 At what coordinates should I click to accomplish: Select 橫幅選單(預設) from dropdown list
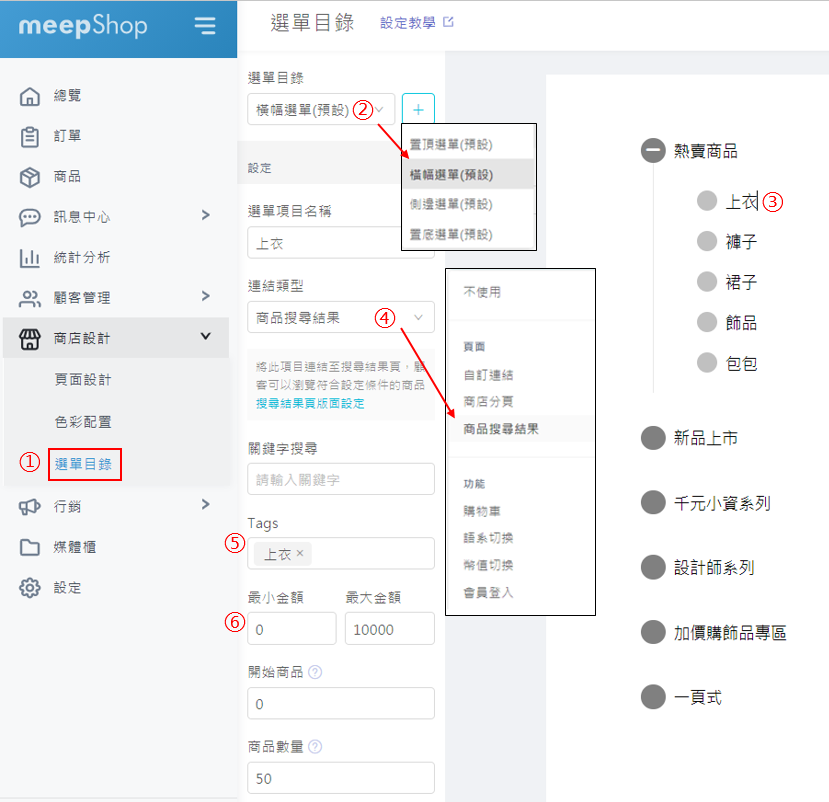(x=451, y=174)
